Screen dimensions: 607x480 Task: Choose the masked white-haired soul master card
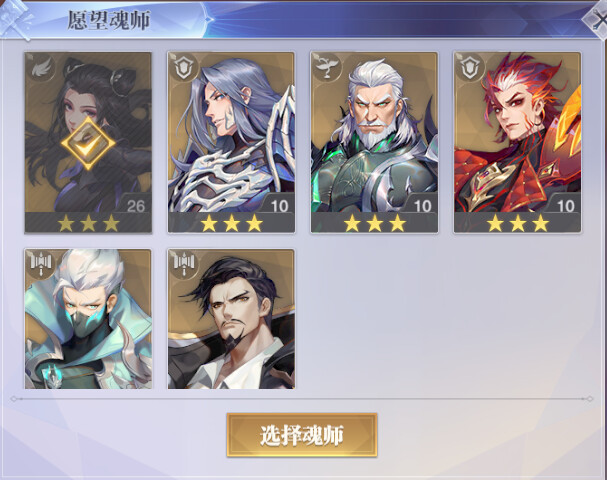click(x=88, y=319)
